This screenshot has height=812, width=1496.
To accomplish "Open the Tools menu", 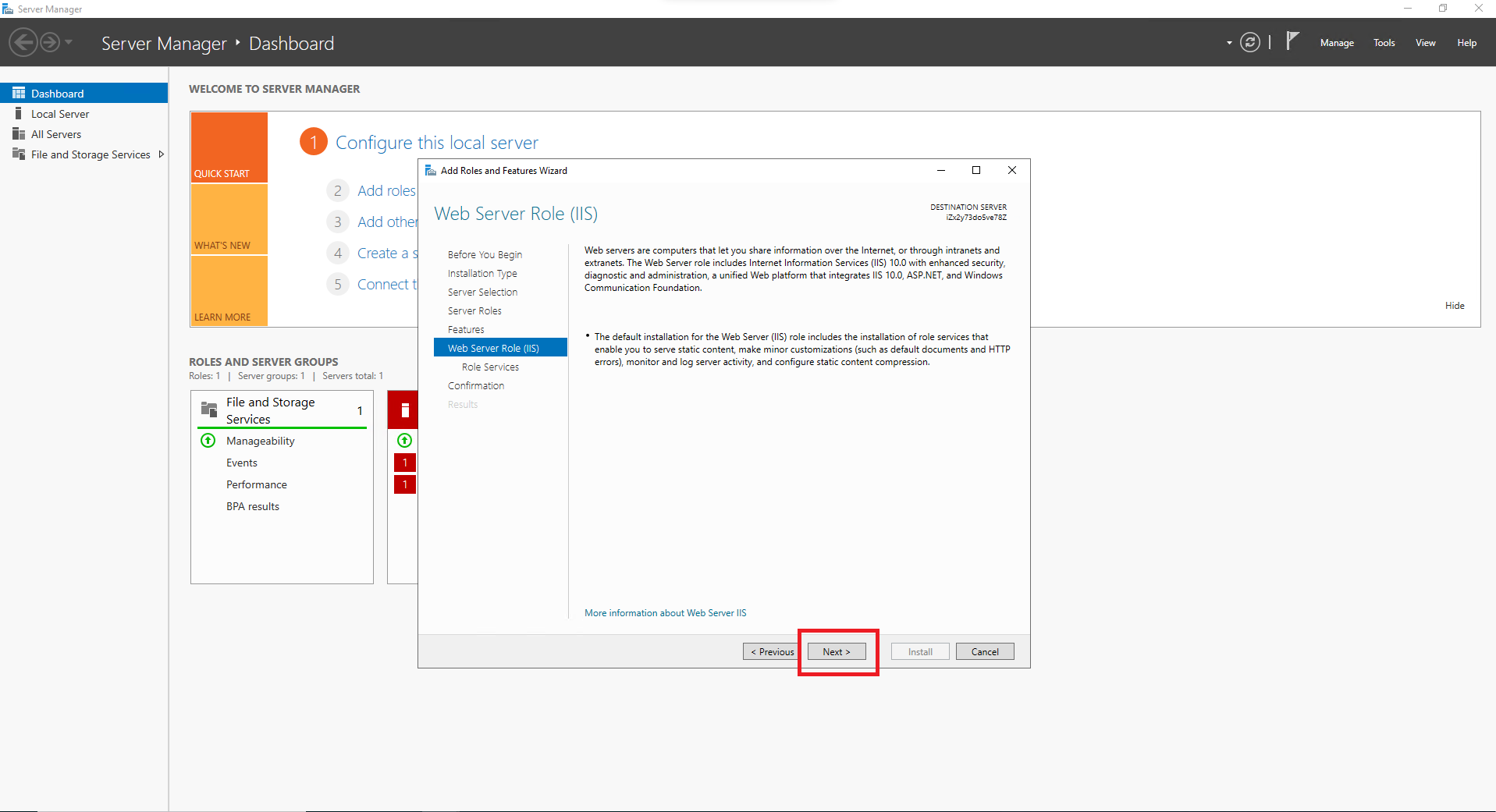I will click(x=1384, y=43).
